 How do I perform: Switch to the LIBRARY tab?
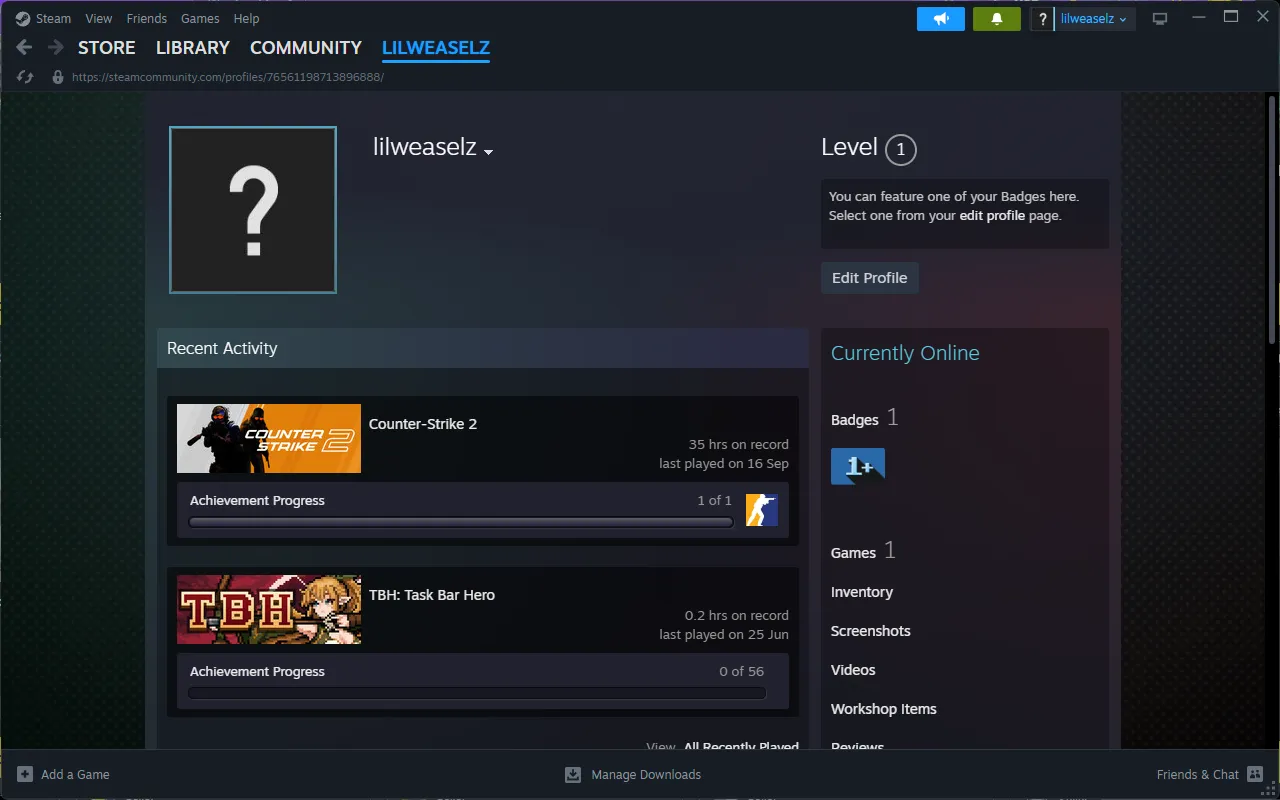point(193,48)
